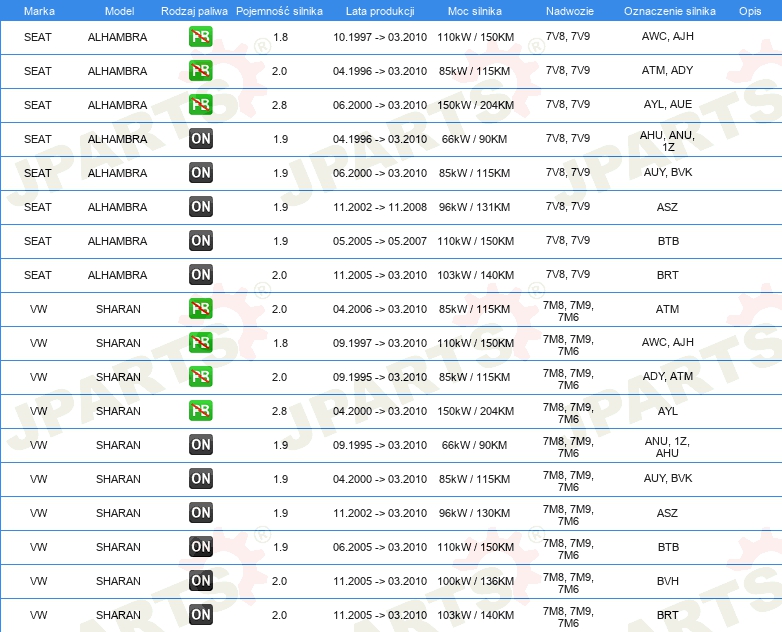Click VW in the AYL row

pos(38,411)
